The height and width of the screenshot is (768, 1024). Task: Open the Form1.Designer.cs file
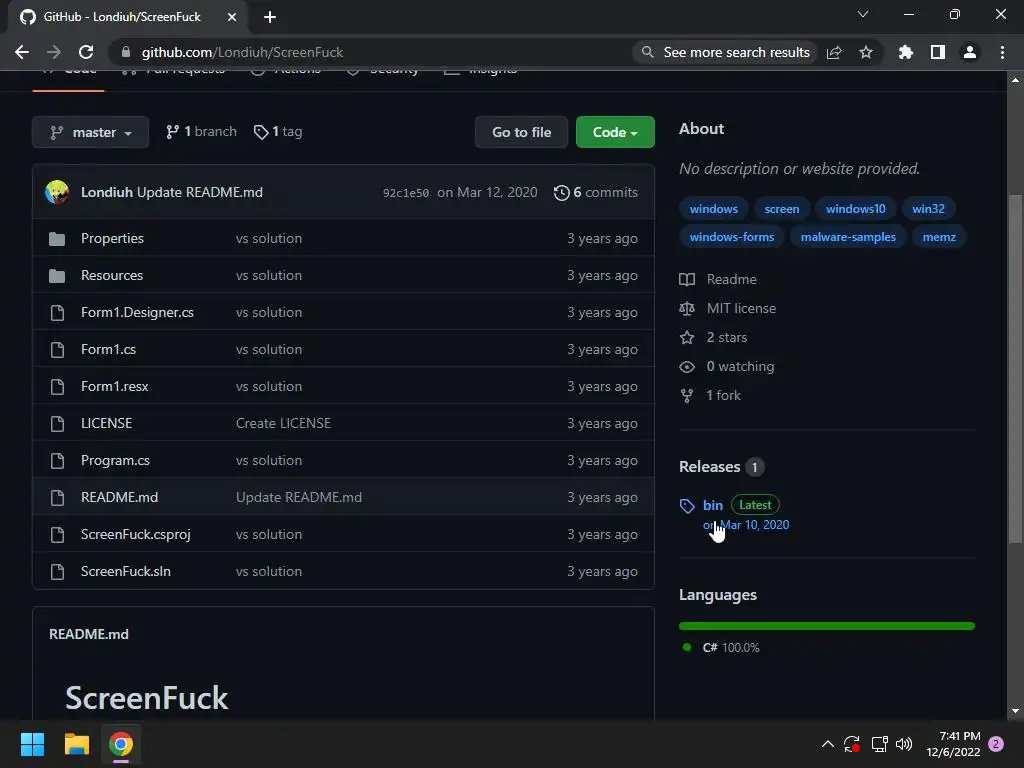coord(137,313)
